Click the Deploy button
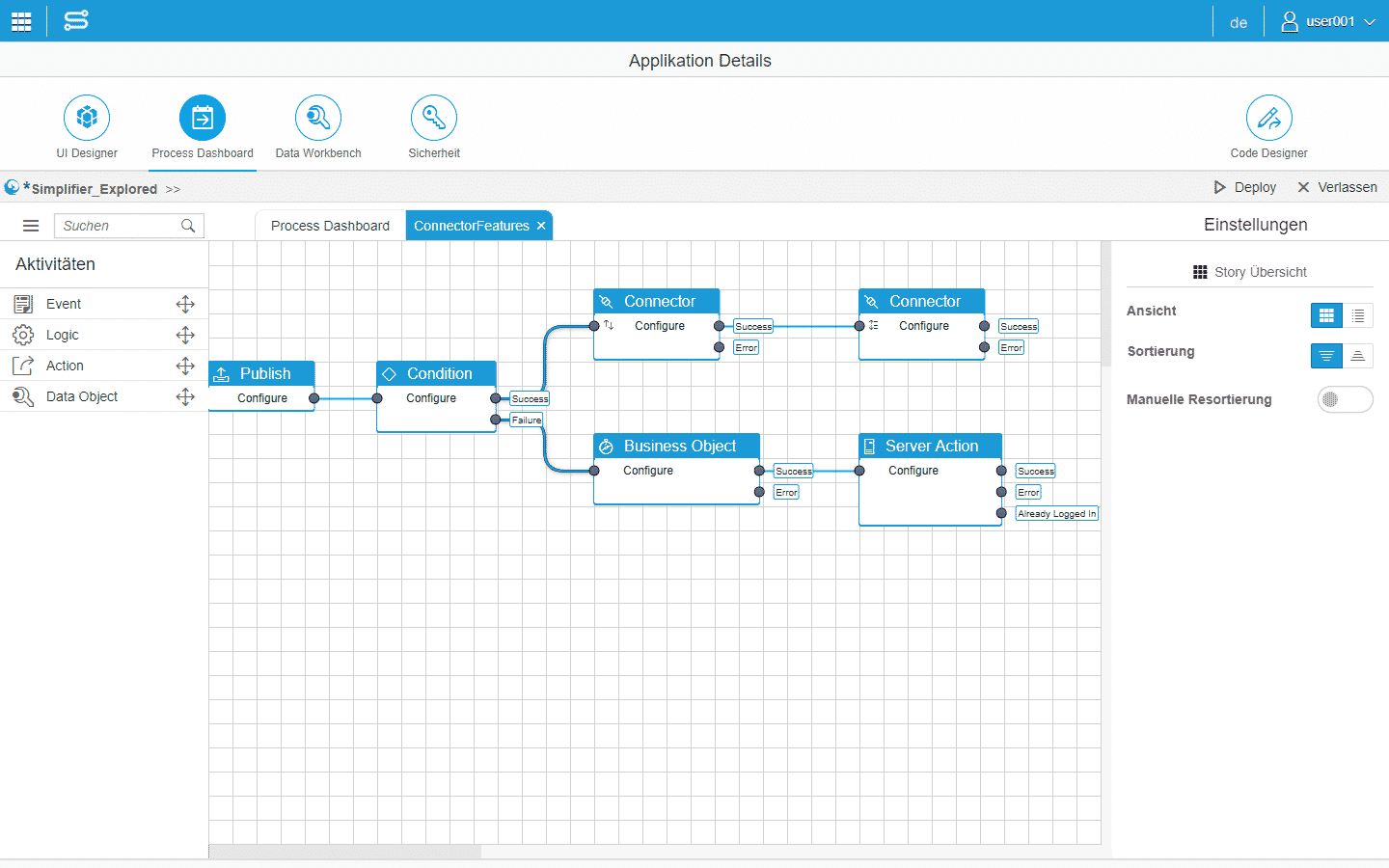This screenshot has height=868, width=1389. (x=1245, y=187)
